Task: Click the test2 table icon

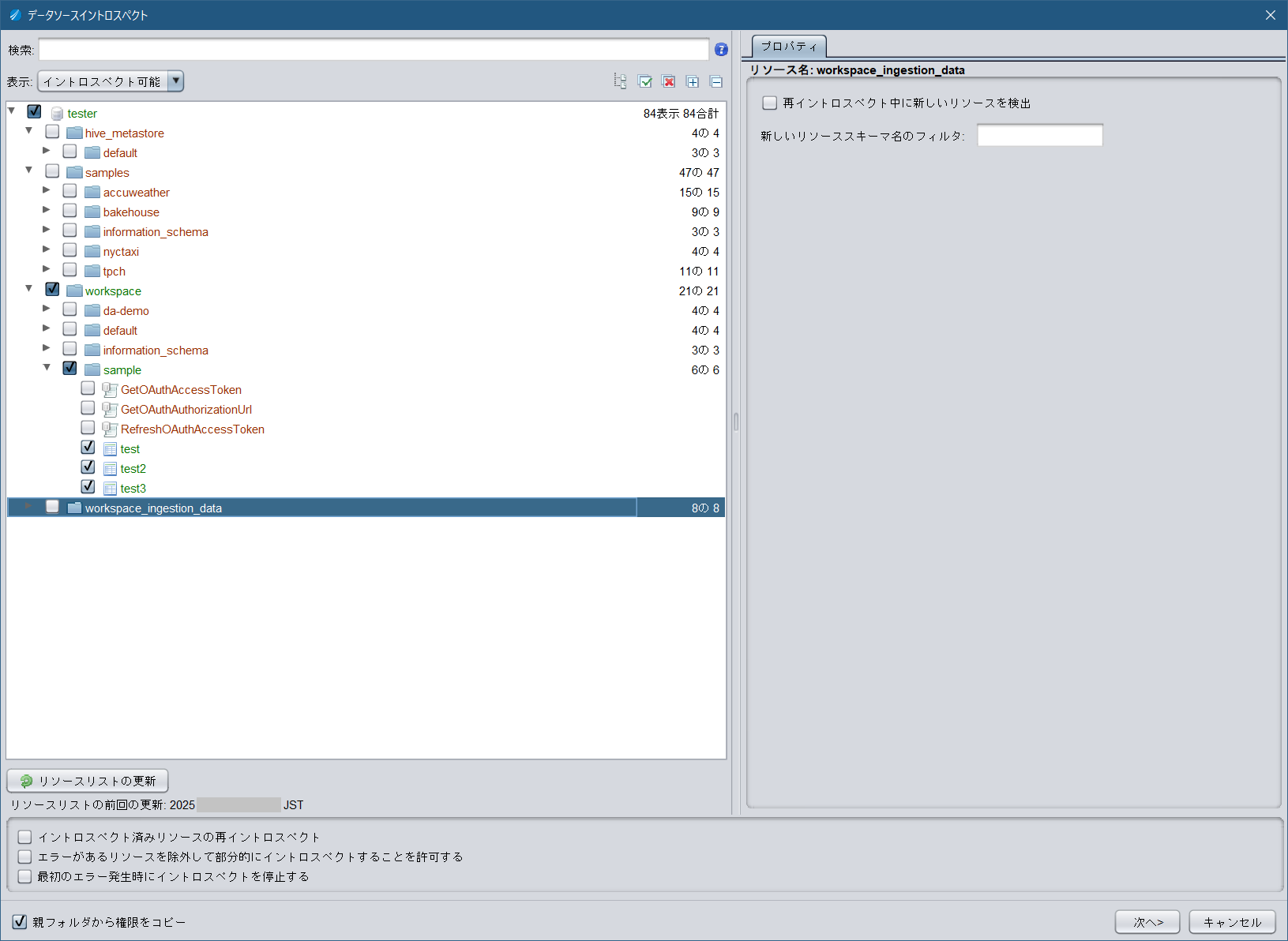Action: (111, 469)
